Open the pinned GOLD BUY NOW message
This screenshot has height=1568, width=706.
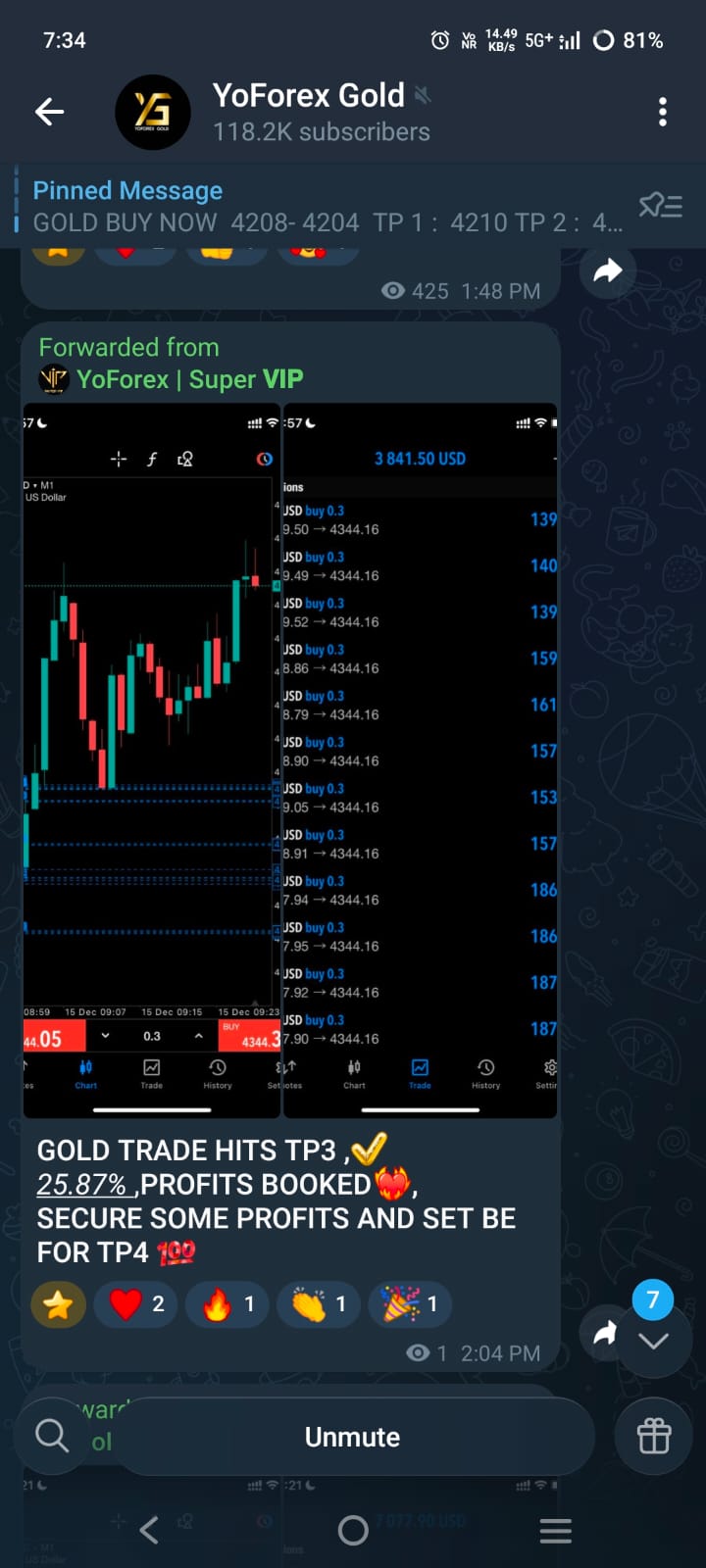click(x=324, y=207)
